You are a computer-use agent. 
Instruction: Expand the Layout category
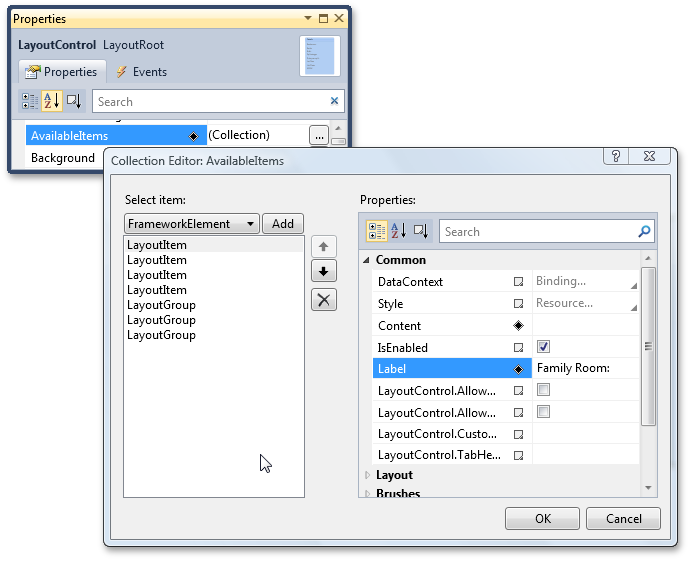(x=367, y=475)
